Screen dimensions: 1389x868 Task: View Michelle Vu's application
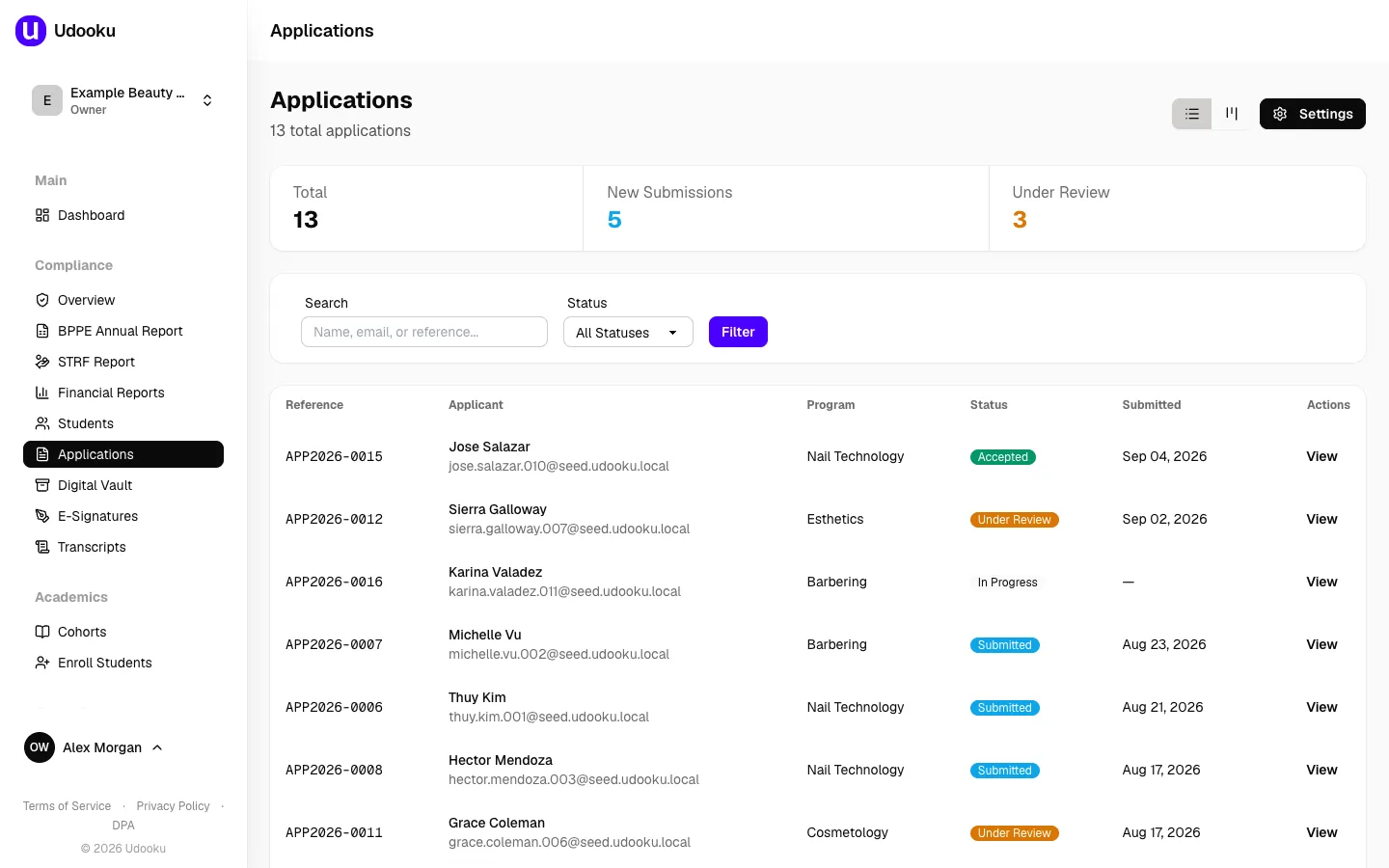pyautogui.click(x=1321, y=644)
